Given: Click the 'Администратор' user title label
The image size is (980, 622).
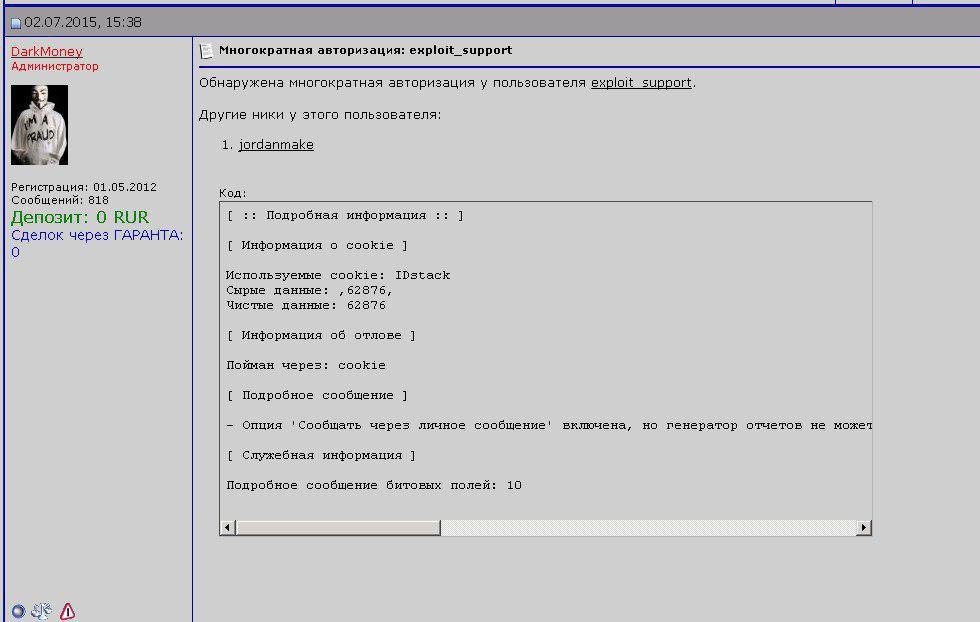Looking at the screenshot, I should click(x=55, y=66).
